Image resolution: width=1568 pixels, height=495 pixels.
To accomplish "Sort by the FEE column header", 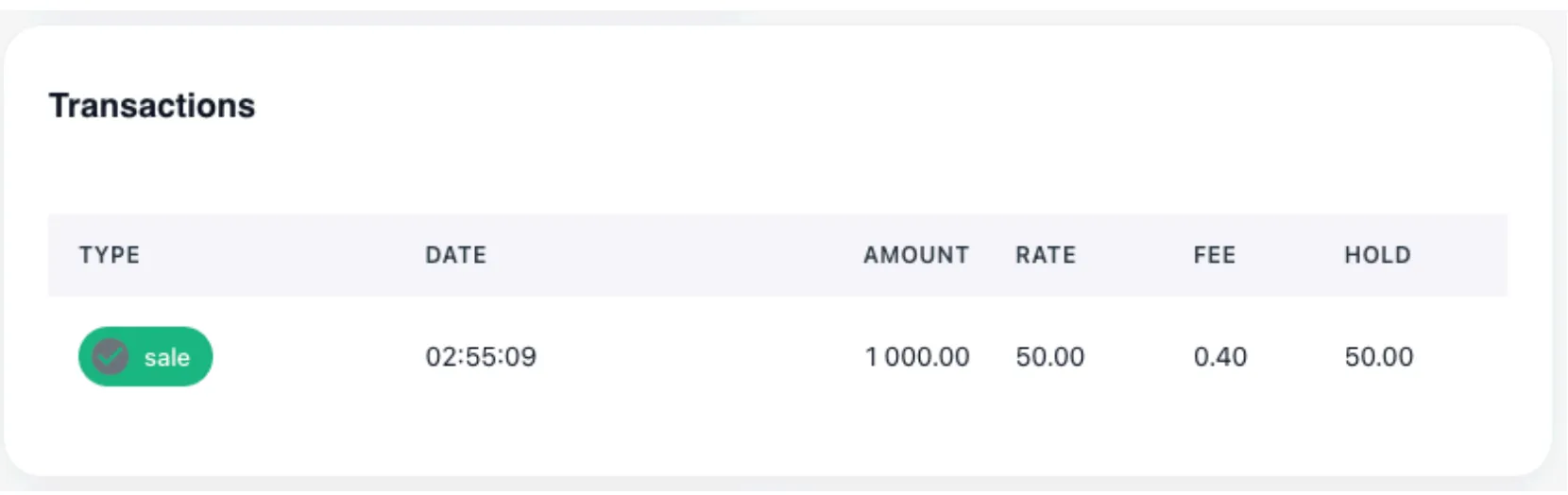I will coord(1214,255).
